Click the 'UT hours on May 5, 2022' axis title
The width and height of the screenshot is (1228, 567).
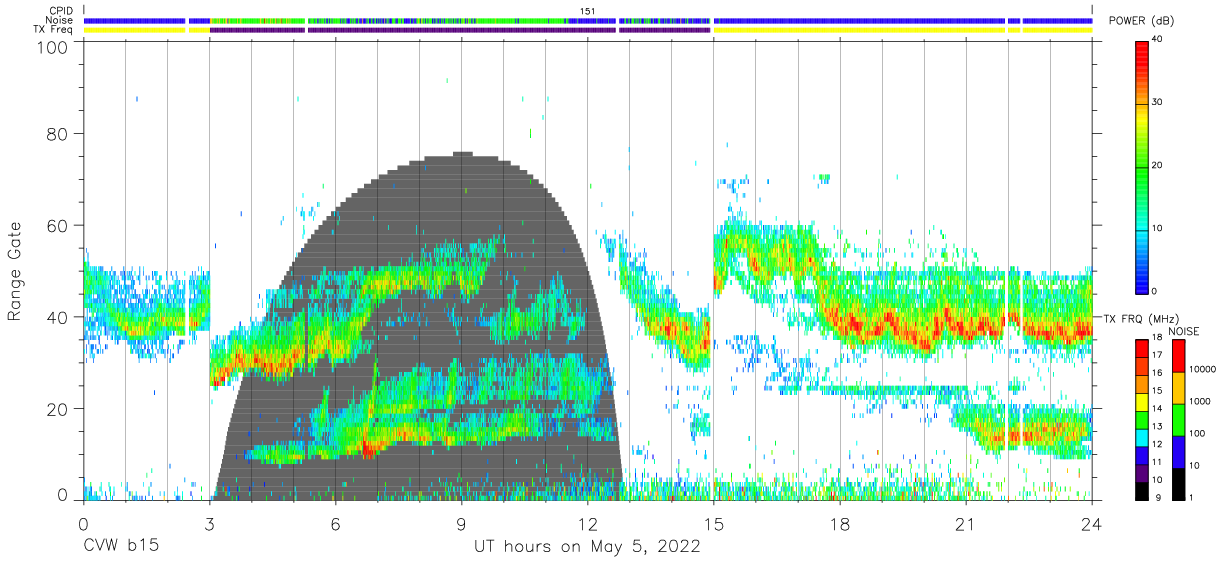coord(587,547)
